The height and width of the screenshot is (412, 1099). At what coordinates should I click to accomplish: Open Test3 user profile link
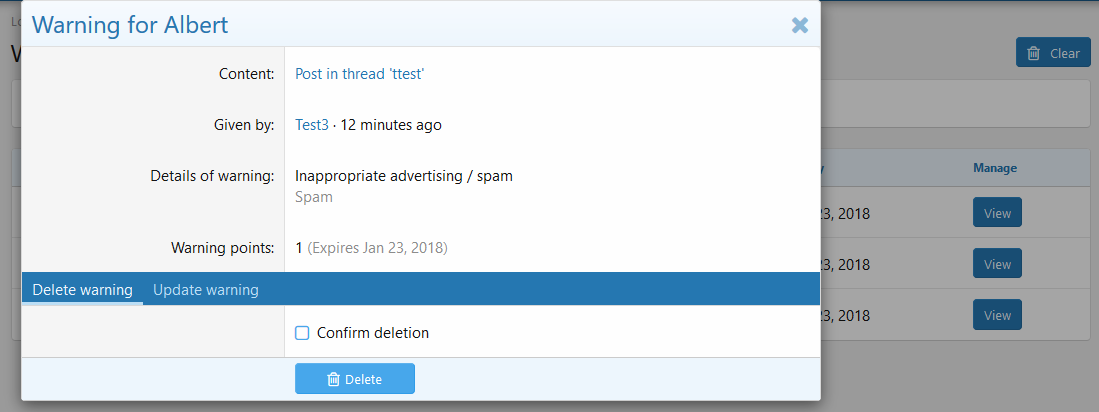(x=312, y=125)
